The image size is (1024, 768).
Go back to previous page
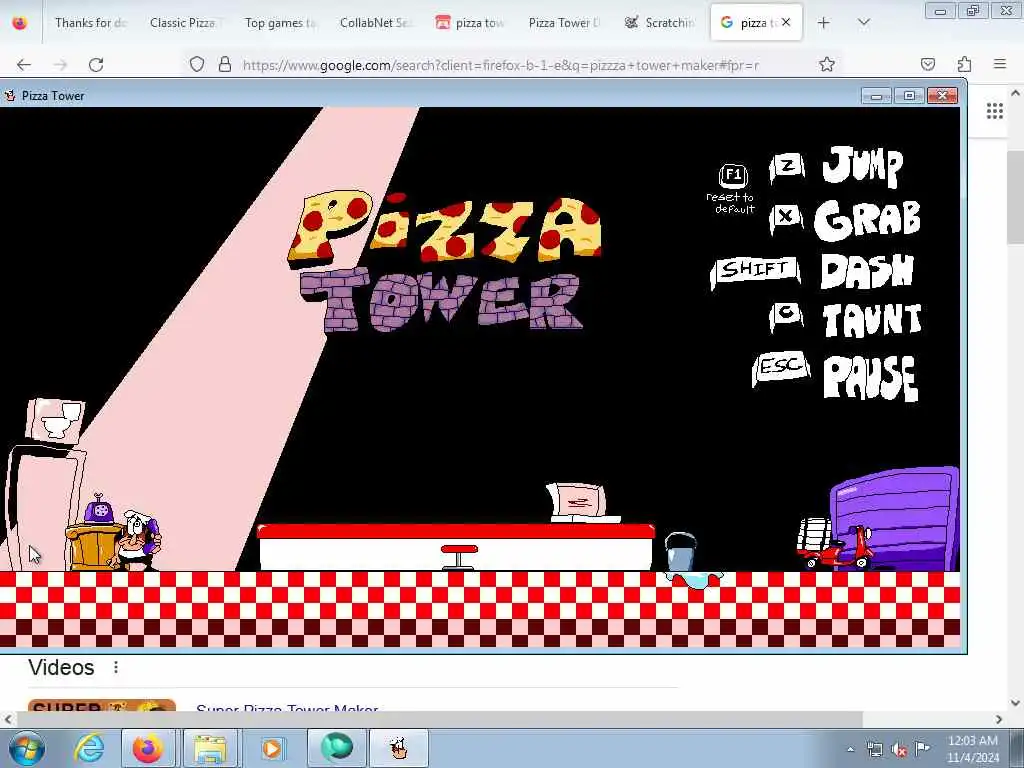(24, 65)
